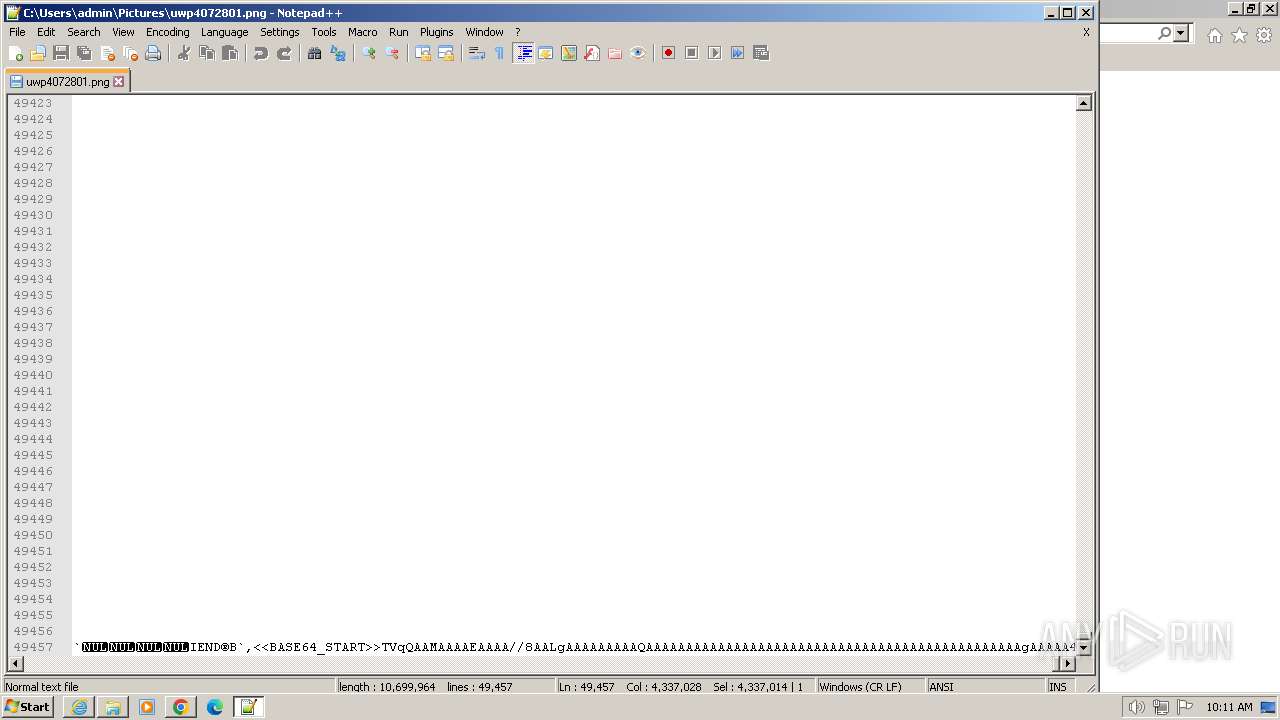Click the background browser favorites star
The image size is (1280, 720).
click(1239, 35)
